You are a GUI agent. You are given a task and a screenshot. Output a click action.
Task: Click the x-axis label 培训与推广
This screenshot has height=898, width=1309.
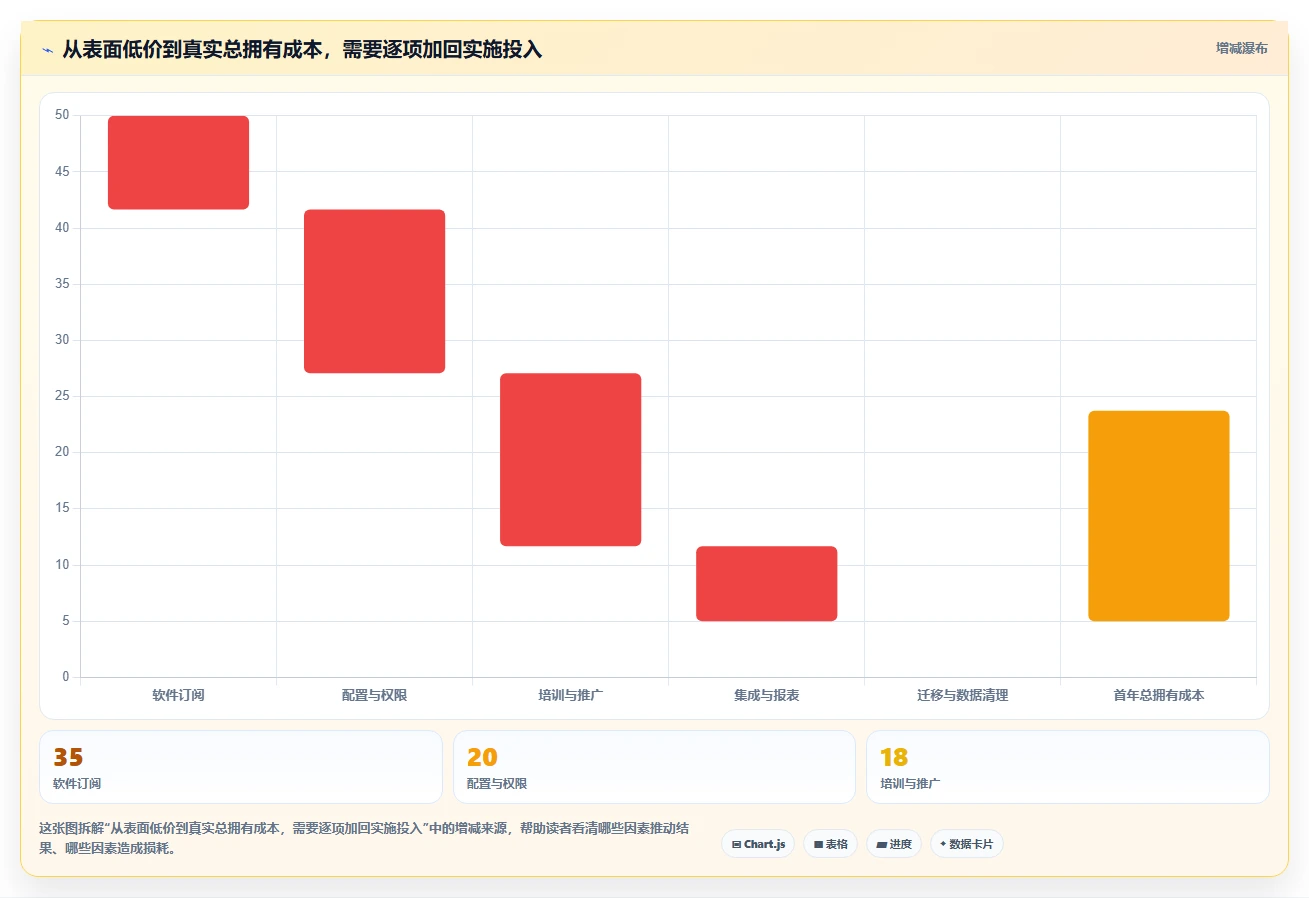point(570,695)
